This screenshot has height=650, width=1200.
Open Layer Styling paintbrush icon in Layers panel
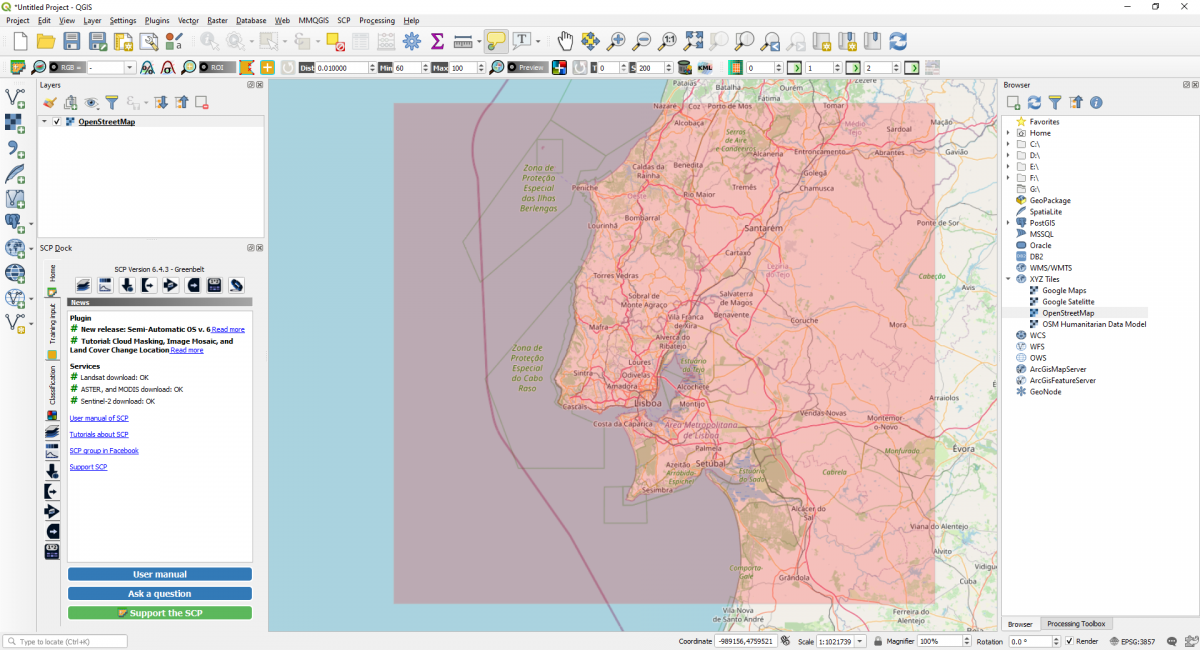[x=49, y=102]
